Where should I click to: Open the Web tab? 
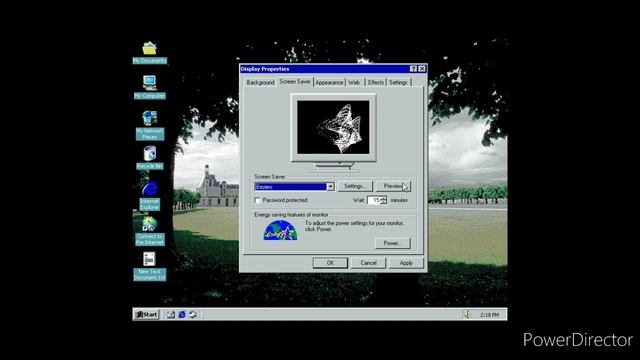pos(354,82)
